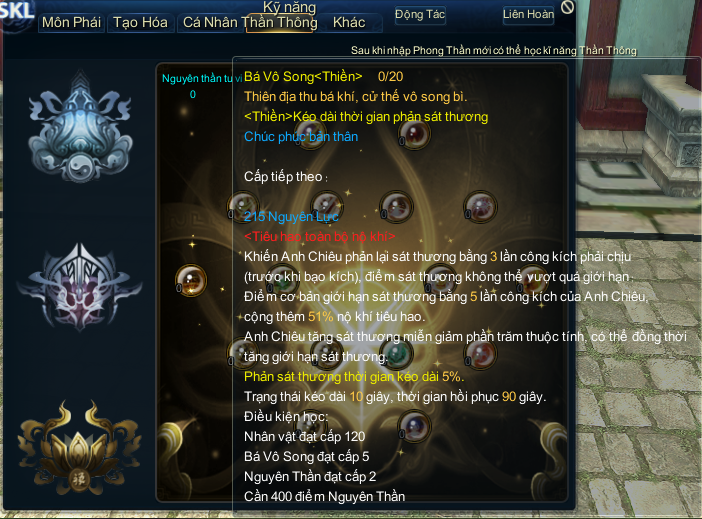Select the blue yin-yang emblem icon

point(80,128)
